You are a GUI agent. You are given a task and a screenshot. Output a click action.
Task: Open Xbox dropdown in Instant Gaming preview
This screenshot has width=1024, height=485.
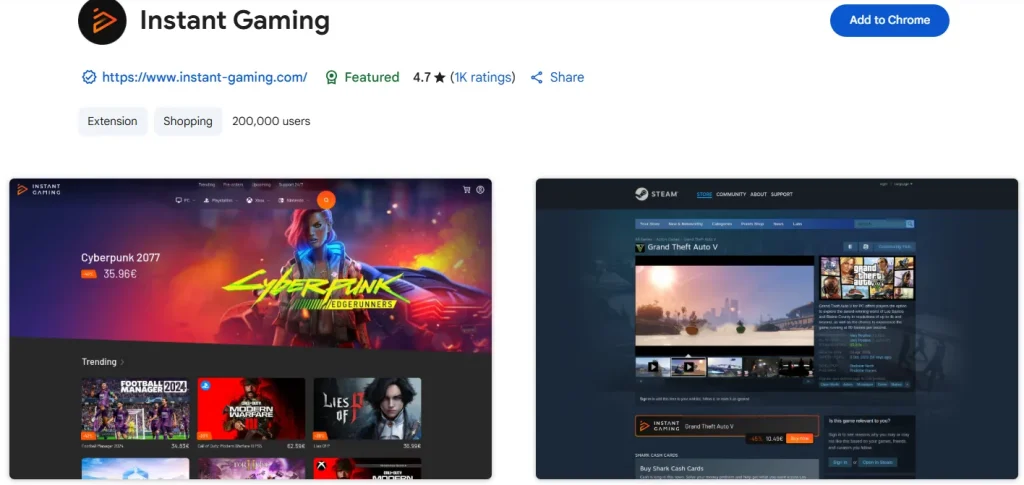coord(258,200)
